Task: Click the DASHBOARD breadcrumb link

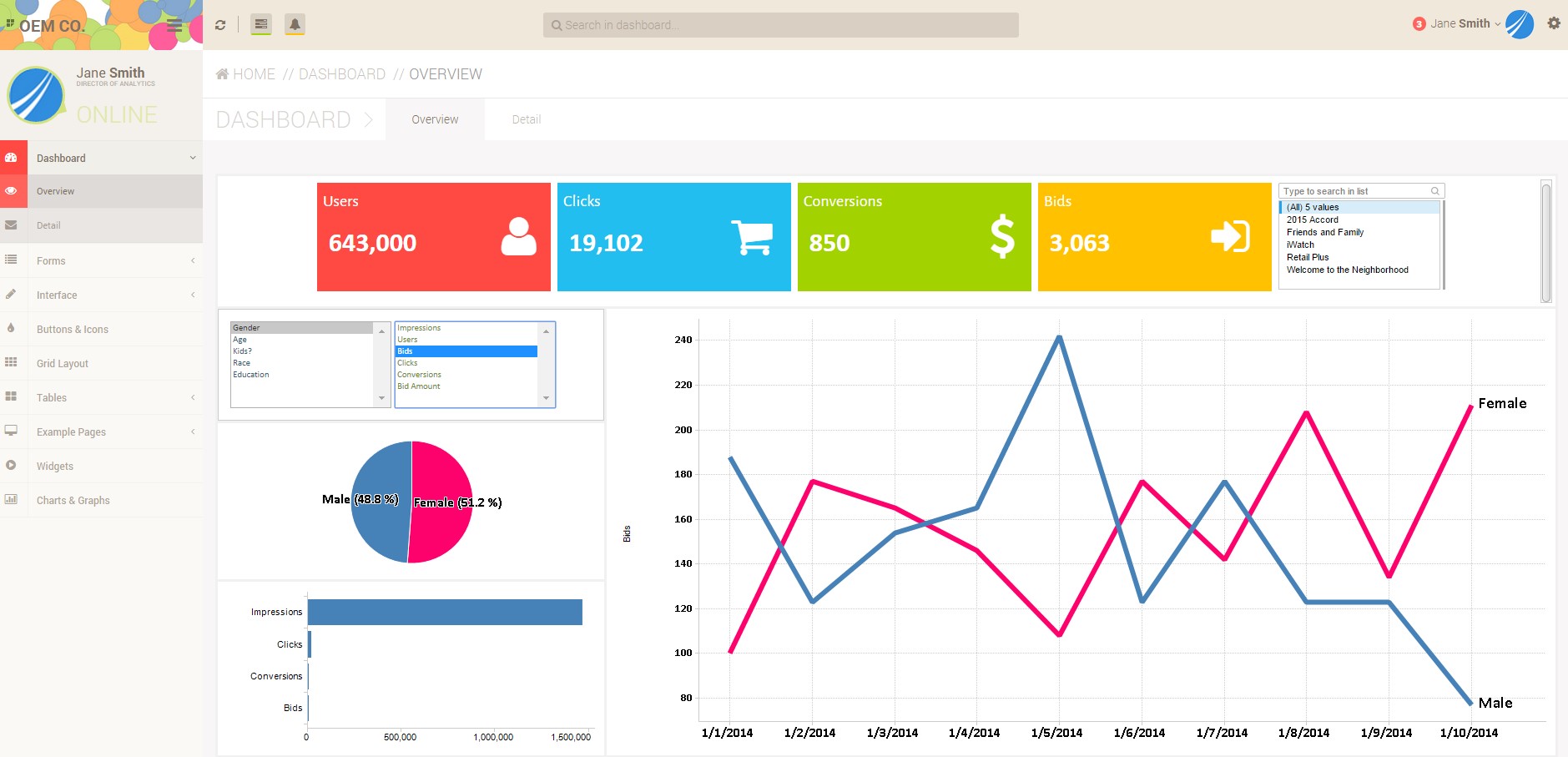Action: [342, 74]
